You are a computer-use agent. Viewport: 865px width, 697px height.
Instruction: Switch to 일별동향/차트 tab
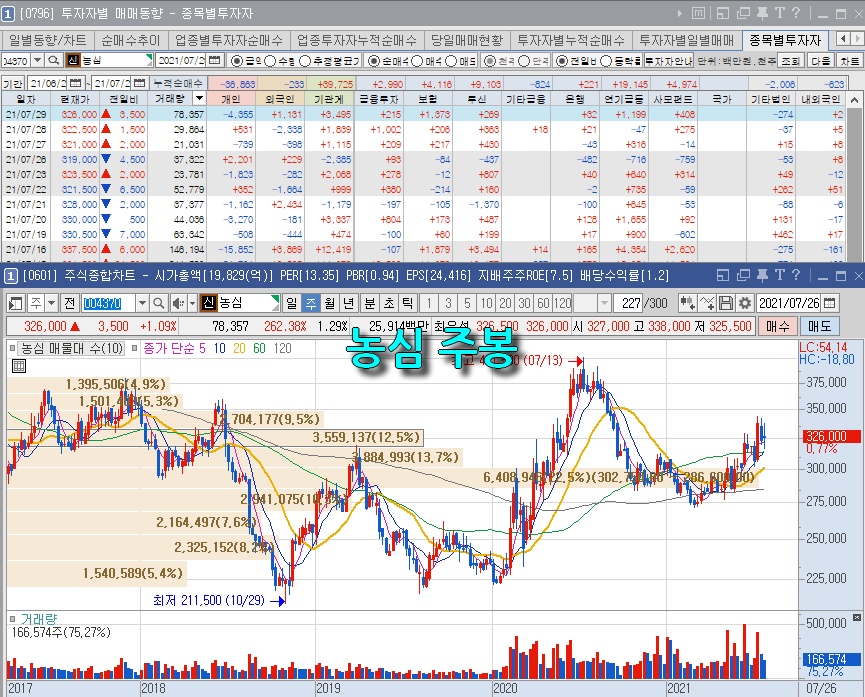point(48,40)
